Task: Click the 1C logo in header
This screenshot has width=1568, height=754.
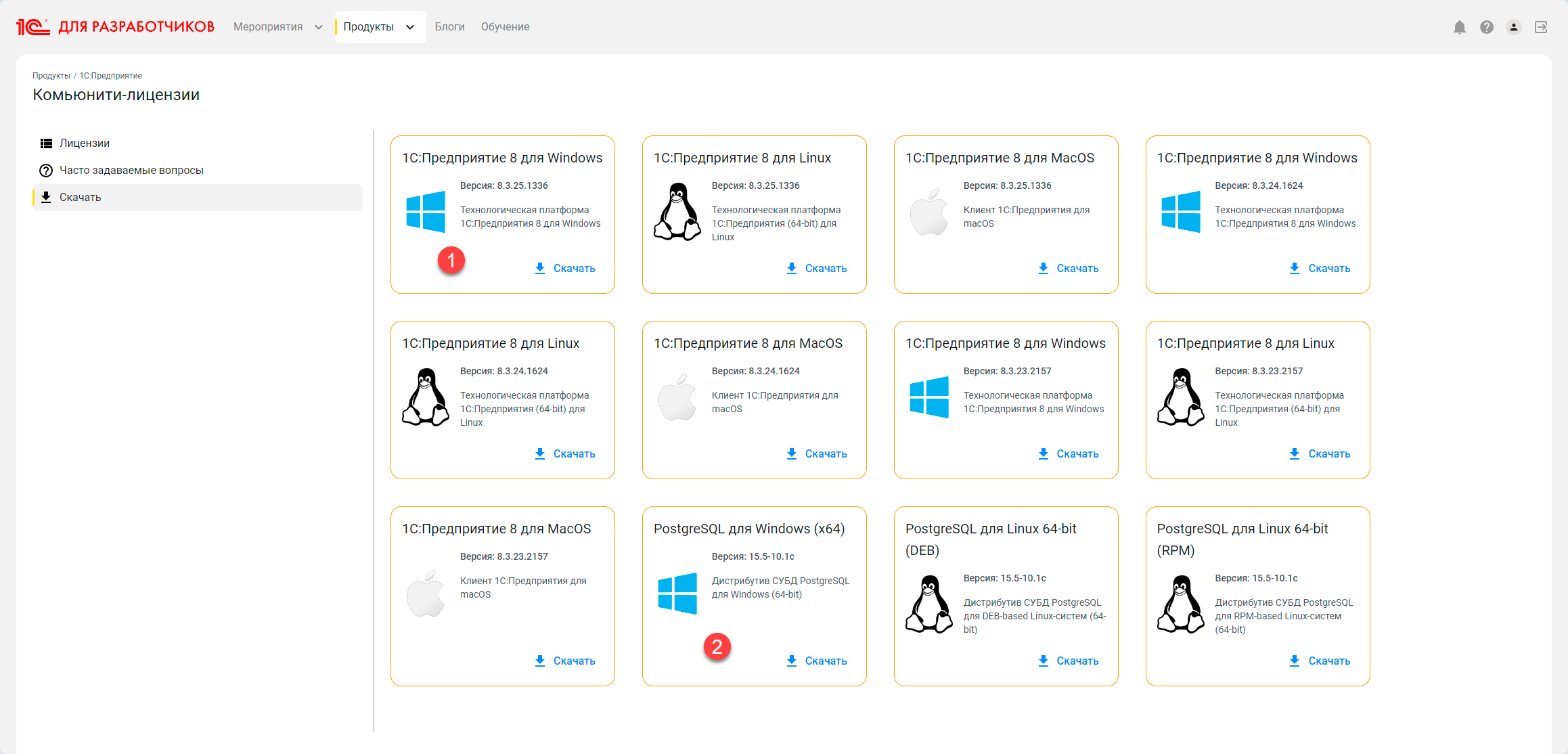Action: click(x=32, y=27)
